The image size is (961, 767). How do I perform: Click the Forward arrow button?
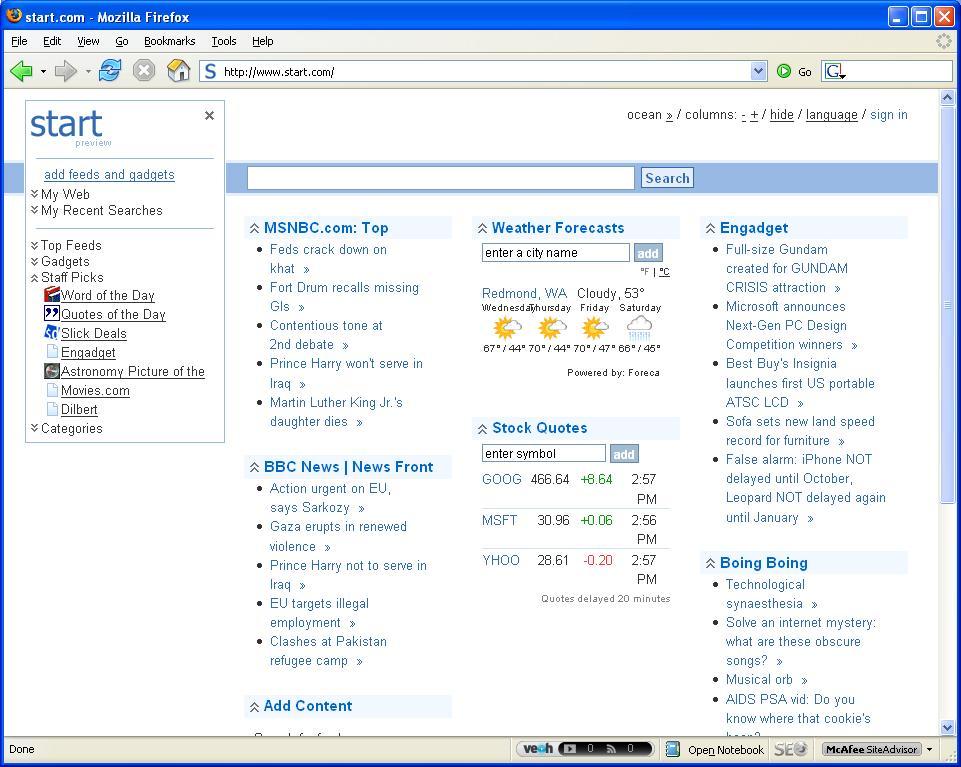click(66, 71)
